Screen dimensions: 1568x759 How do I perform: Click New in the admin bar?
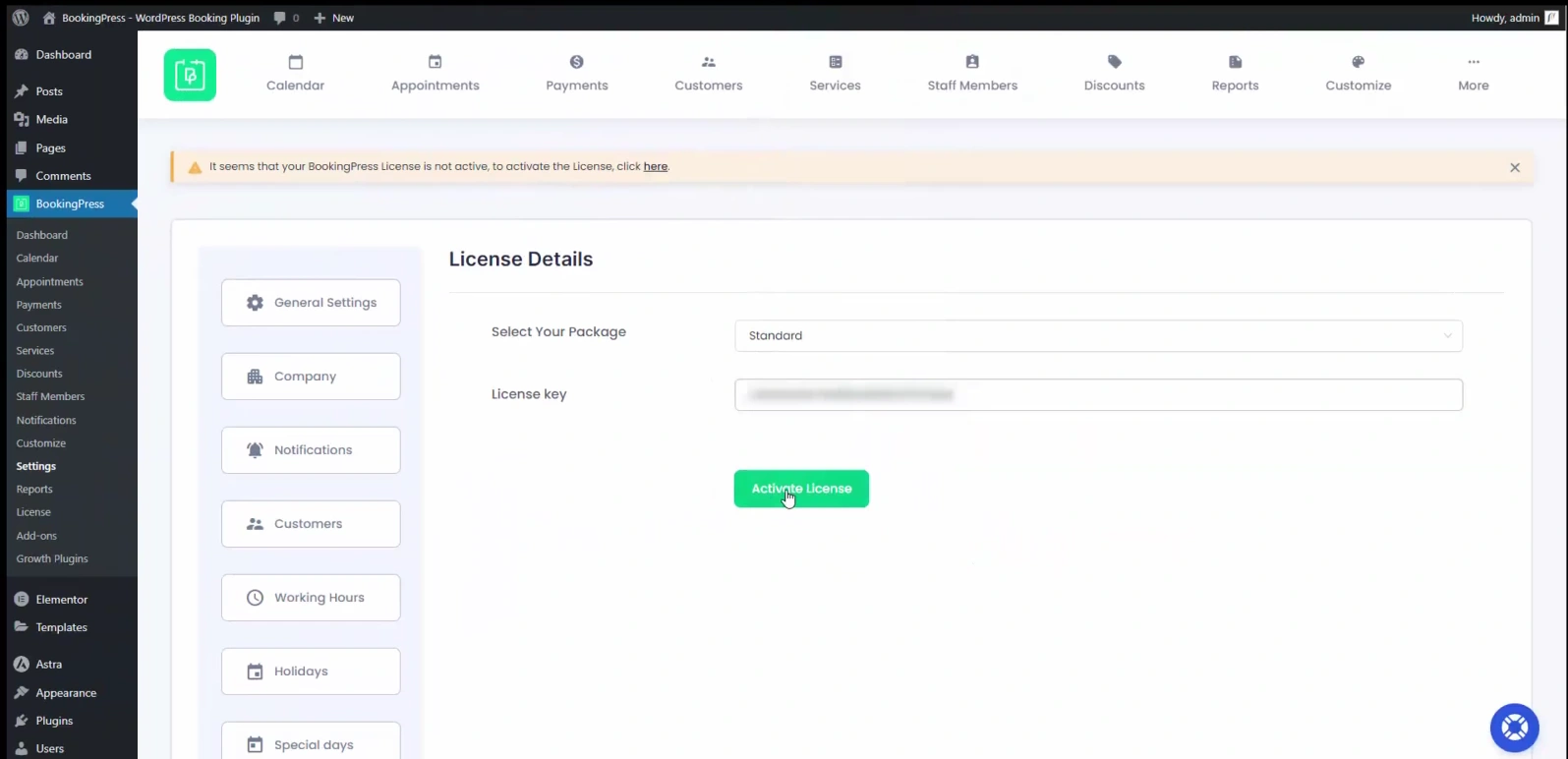(334, 18)
